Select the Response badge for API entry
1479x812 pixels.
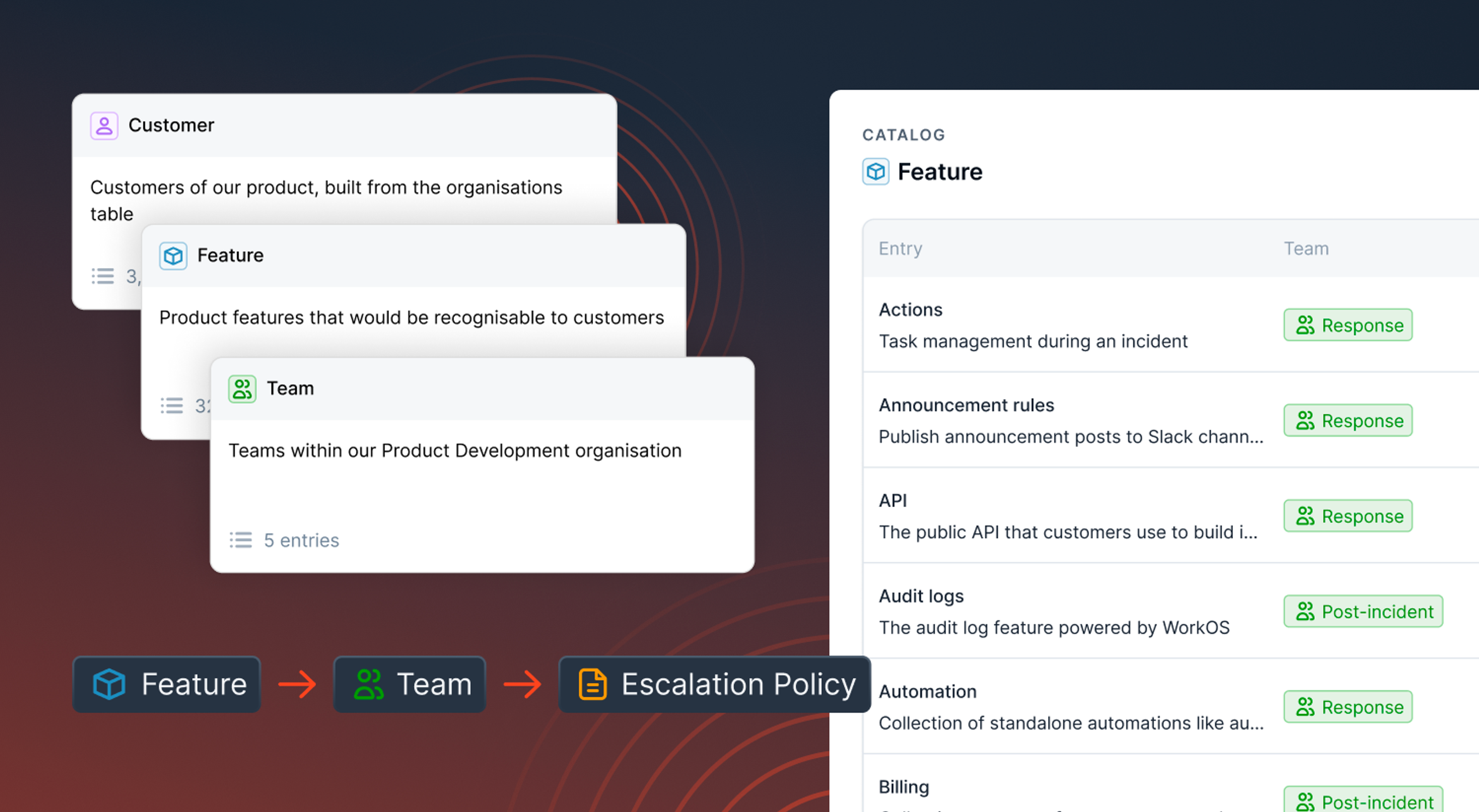[1348, 516]
